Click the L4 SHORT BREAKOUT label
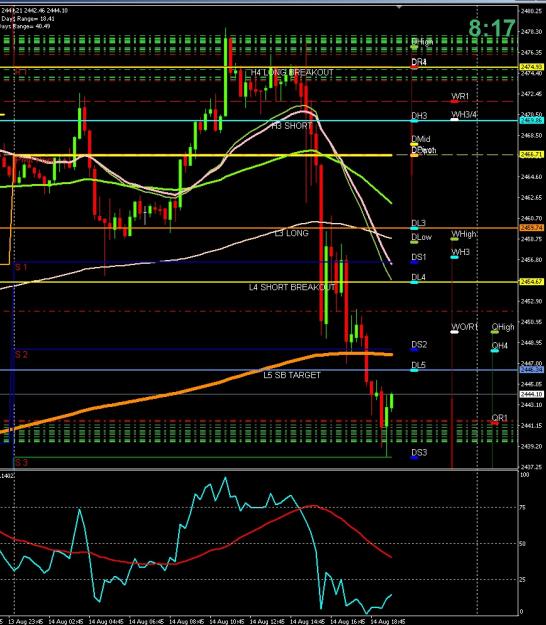 (292, 287)
